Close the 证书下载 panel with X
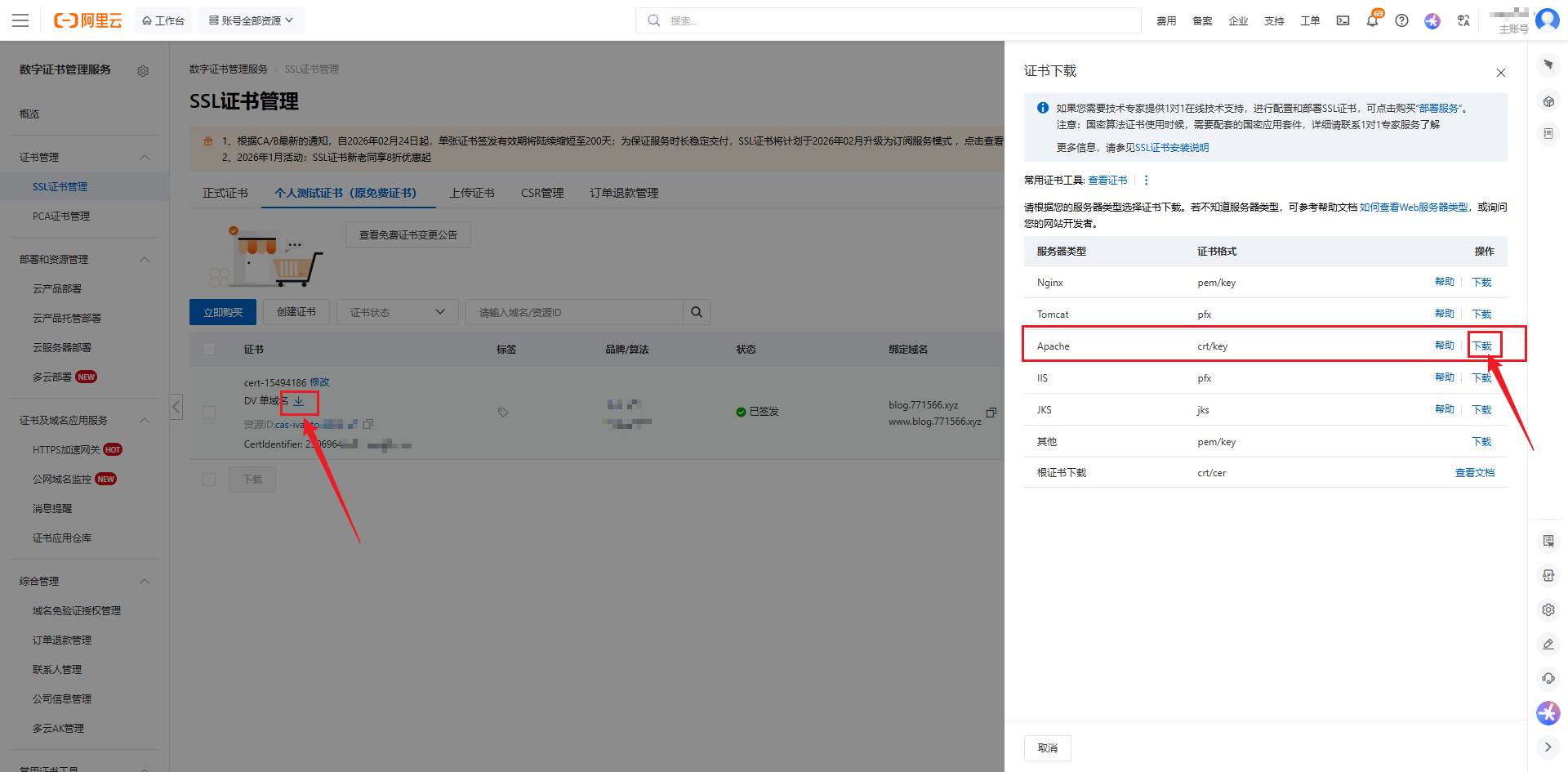1568x772 pixels. tap(1500, 73)
